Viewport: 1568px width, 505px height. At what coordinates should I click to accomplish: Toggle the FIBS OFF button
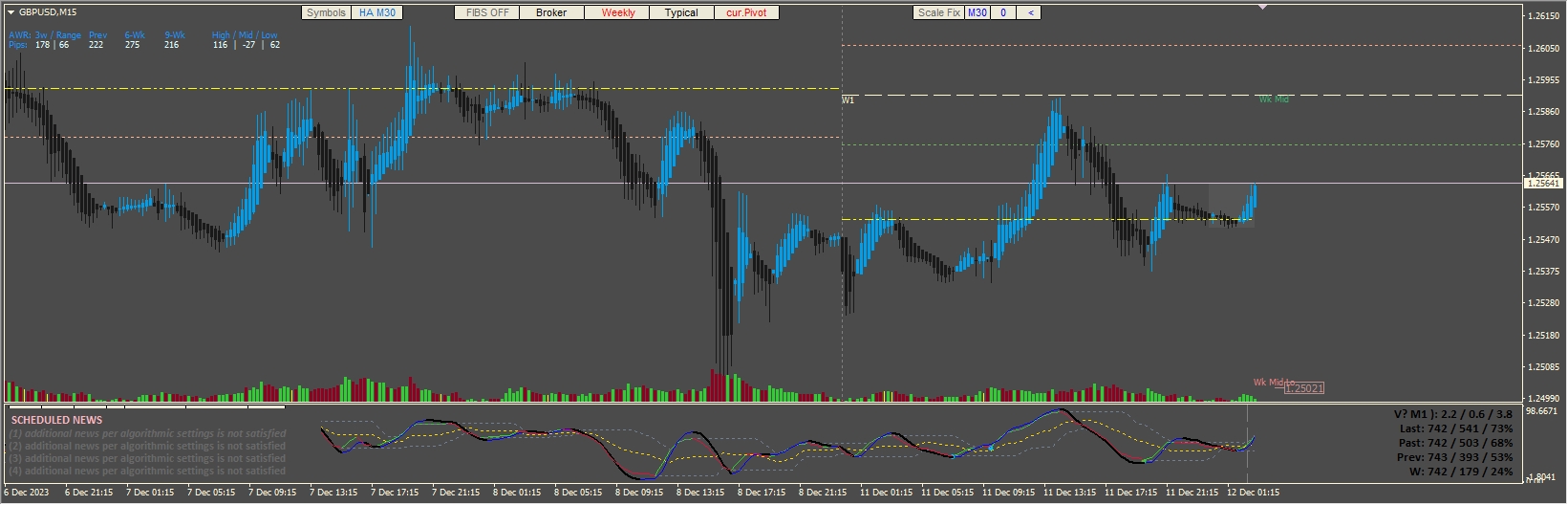(487, 12)
